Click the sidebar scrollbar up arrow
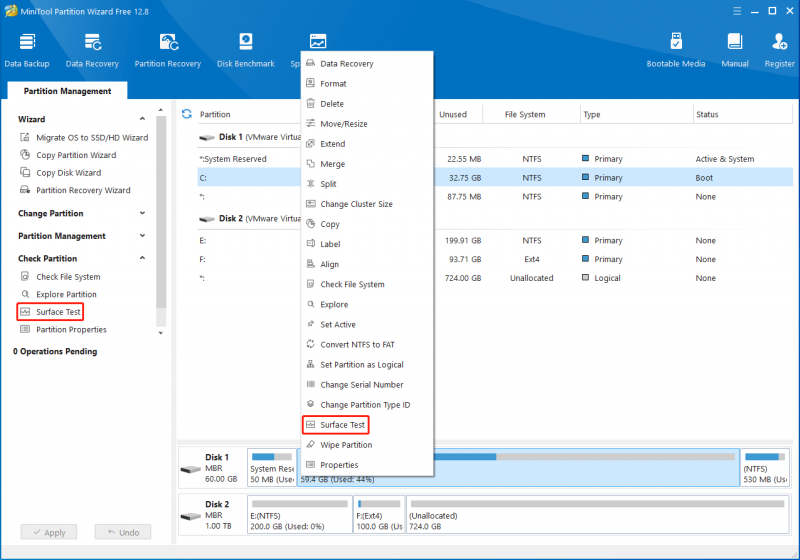This screenshot has height=560, width=800. [x=161, y=110]
